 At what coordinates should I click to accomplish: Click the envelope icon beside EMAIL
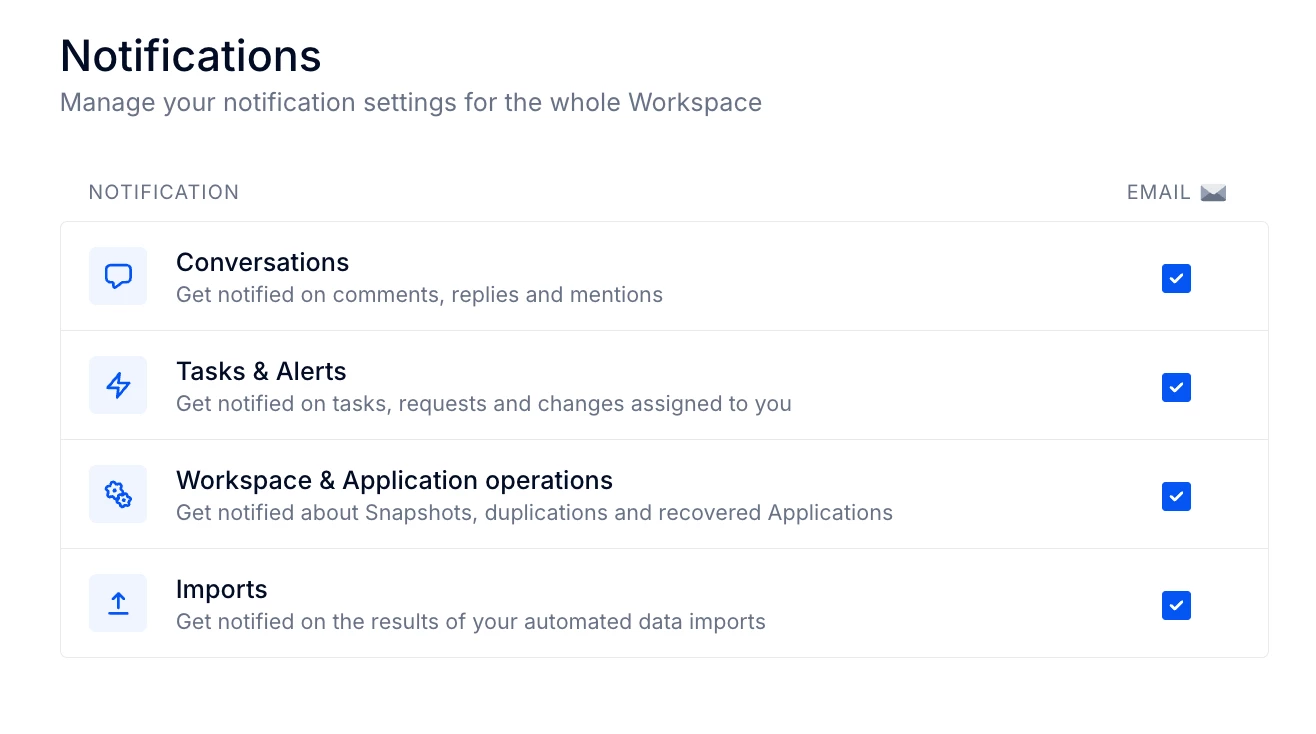tap(1213, 192)
